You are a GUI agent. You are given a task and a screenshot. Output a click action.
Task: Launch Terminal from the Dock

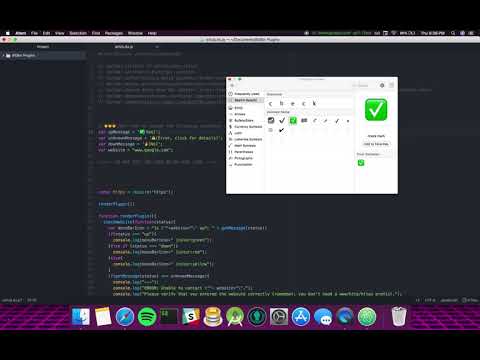coord(169,317)
